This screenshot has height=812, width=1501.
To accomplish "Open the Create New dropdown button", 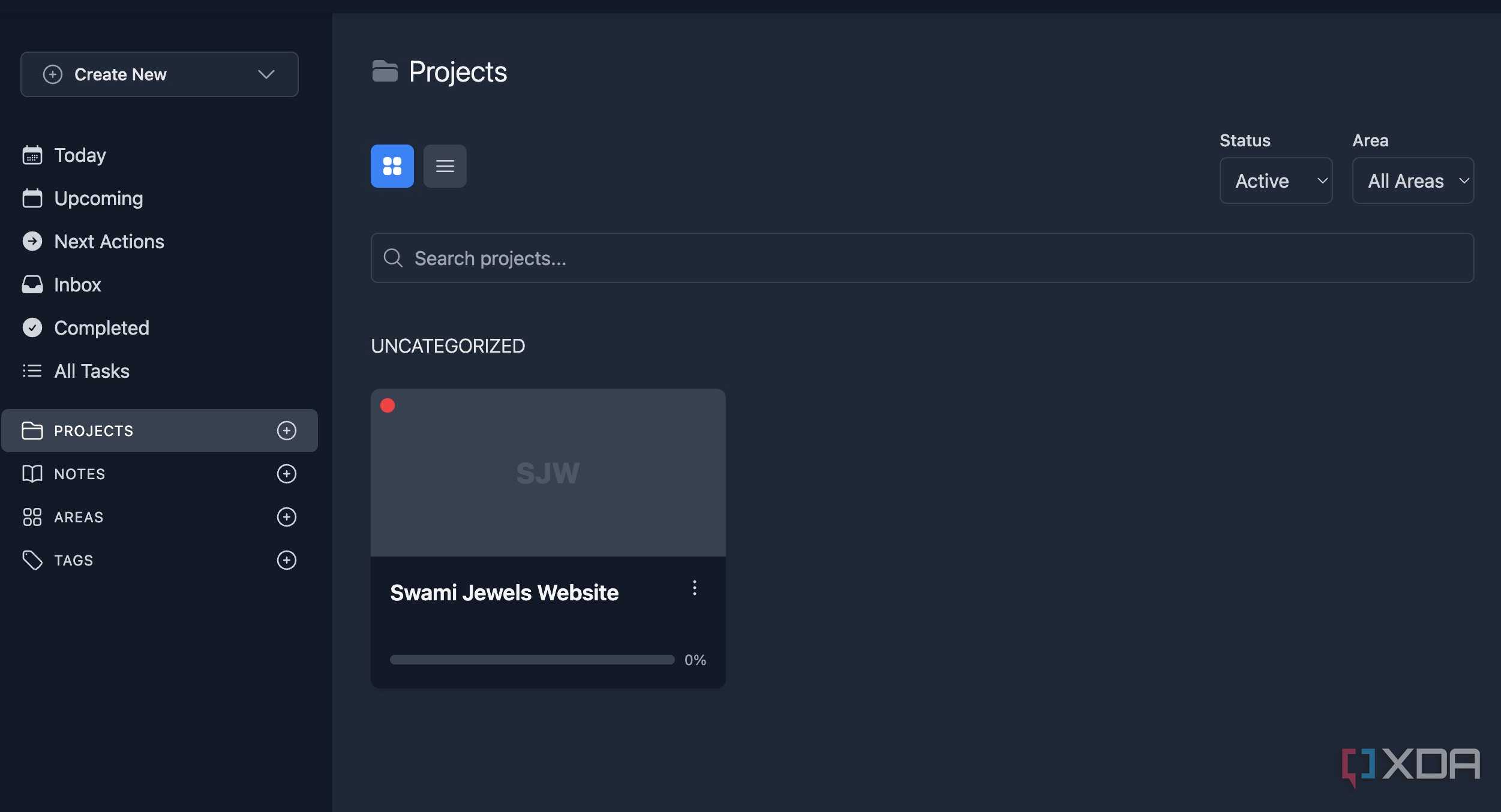I will coord(160,74).
